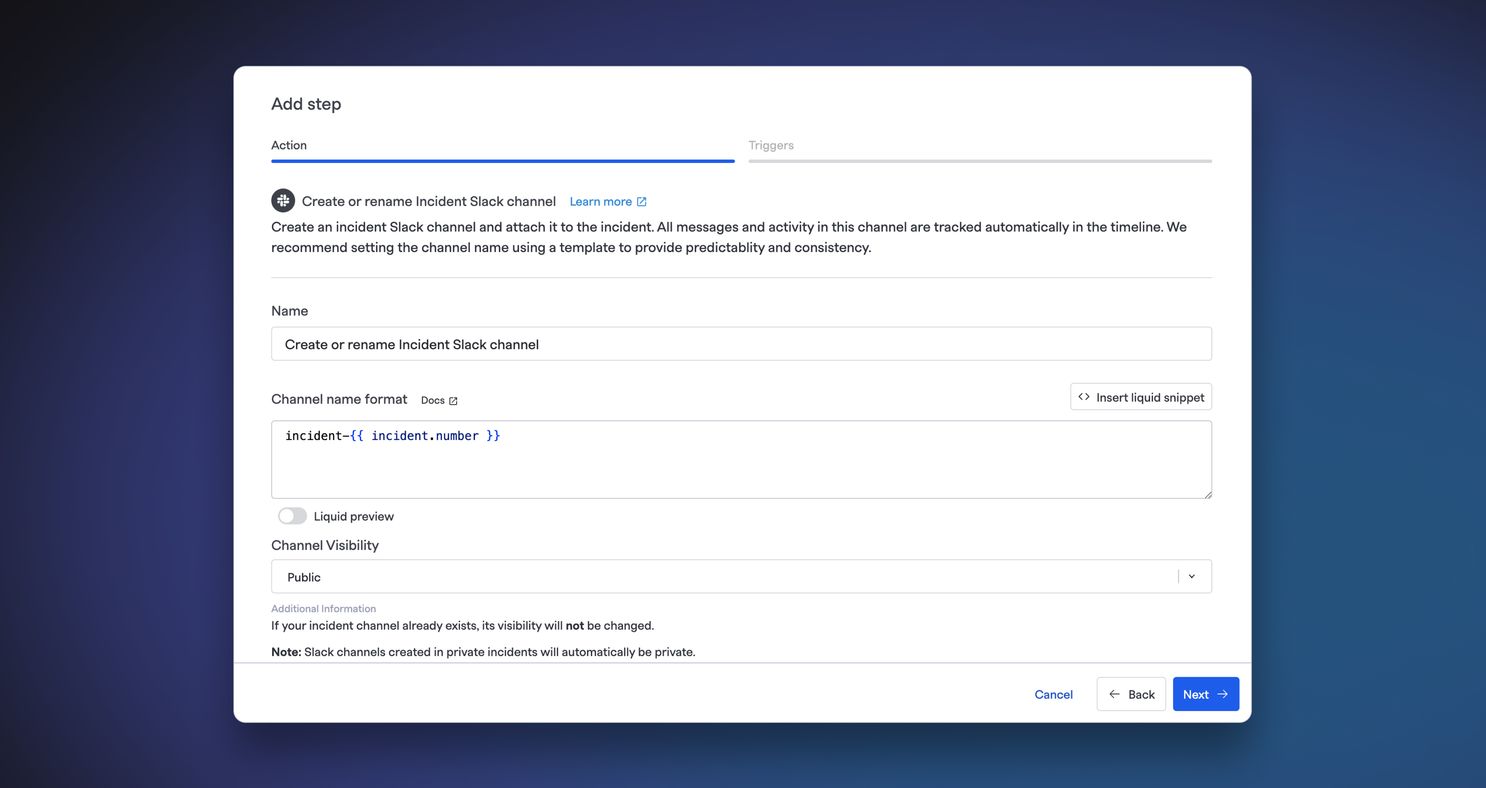Click the right arrow icon in Next button
This screenshot has width=1486, height=788.
pyautogui.click(x=1223, y=694)
